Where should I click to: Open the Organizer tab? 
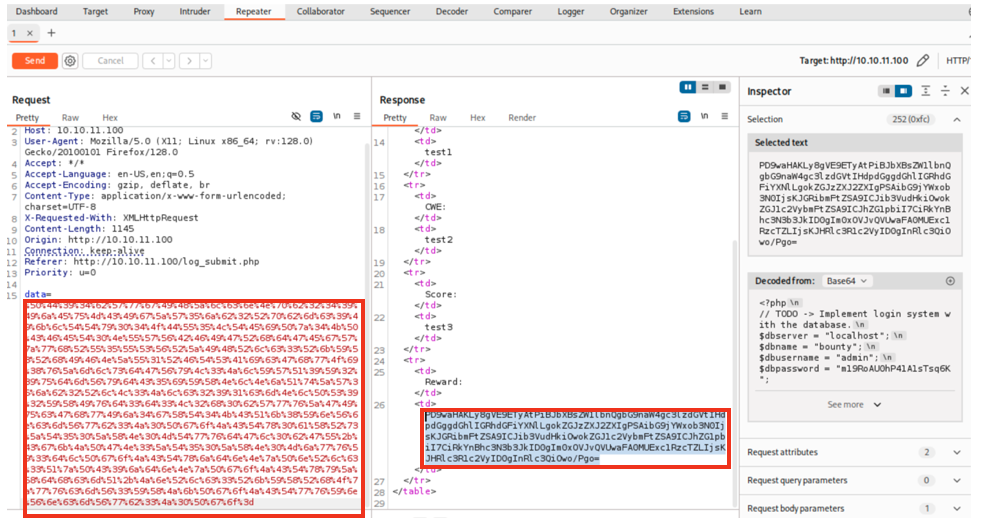point(628,11)
